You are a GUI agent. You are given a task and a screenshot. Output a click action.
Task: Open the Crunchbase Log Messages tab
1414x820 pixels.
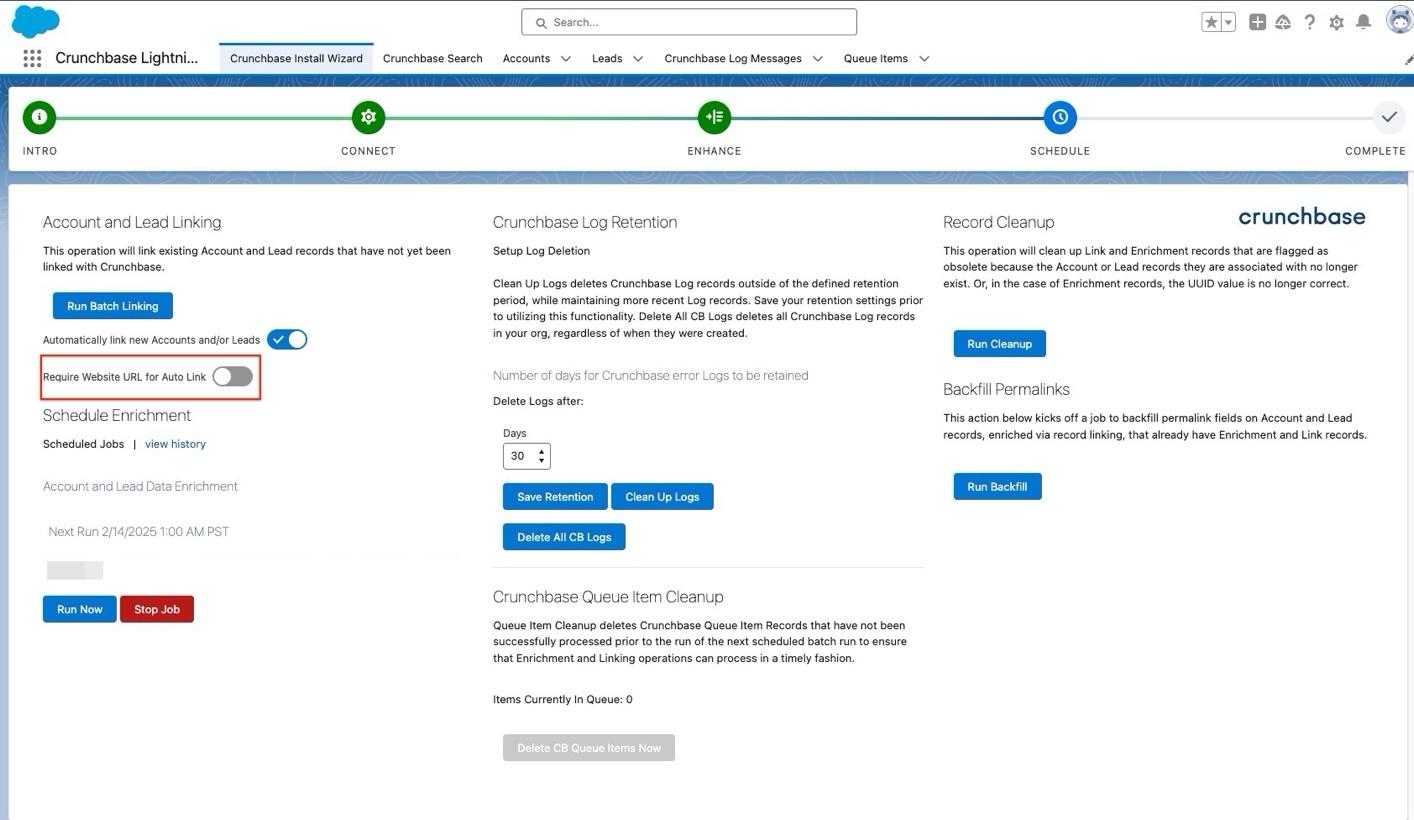click(733, 58)
